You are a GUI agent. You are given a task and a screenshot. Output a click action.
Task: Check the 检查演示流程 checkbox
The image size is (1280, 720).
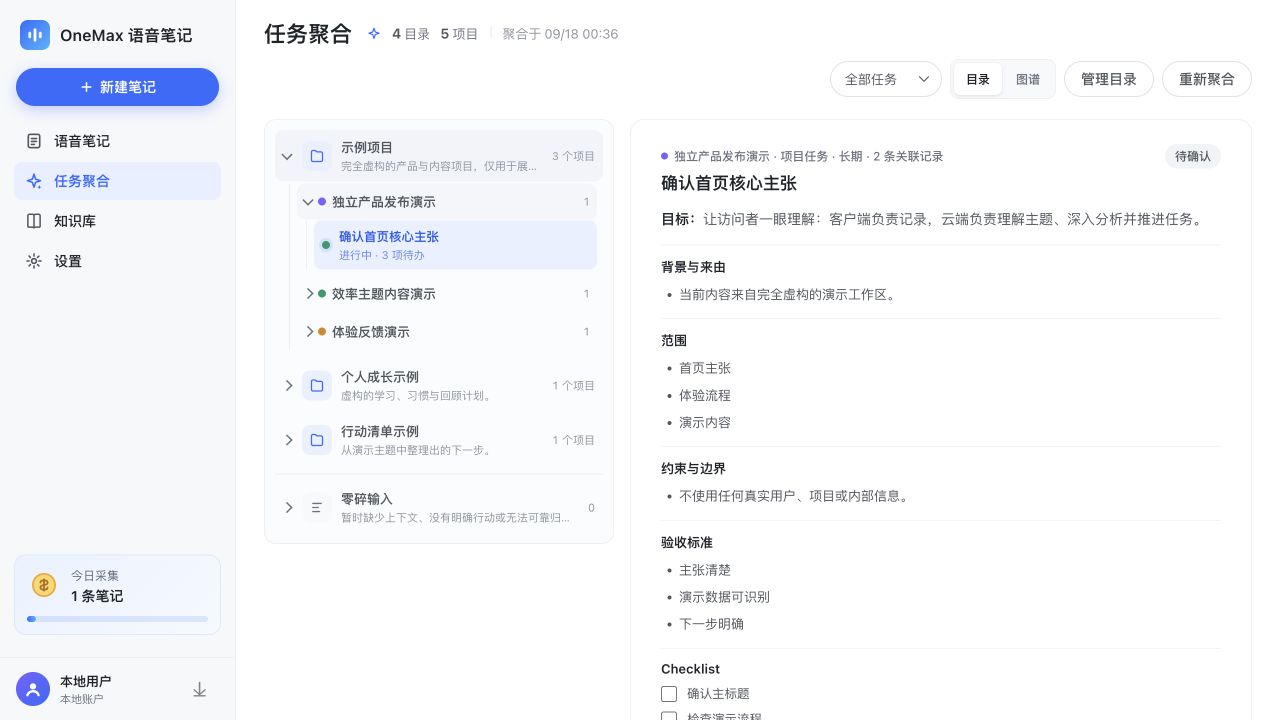pos(669,716)
